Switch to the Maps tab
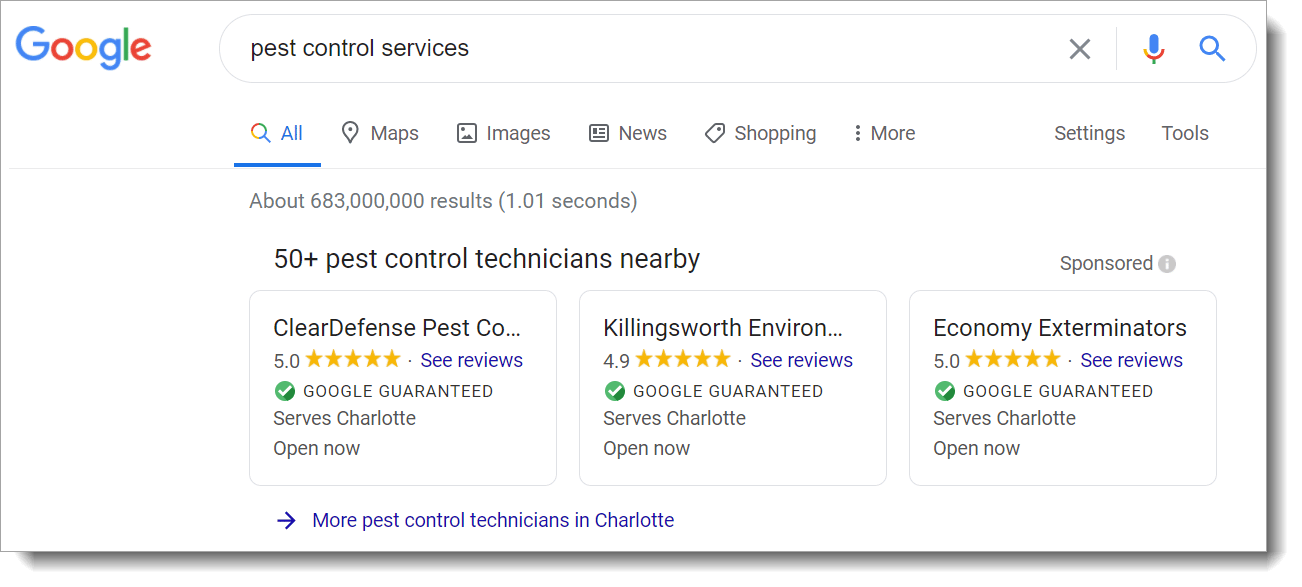 pos(380,134)
